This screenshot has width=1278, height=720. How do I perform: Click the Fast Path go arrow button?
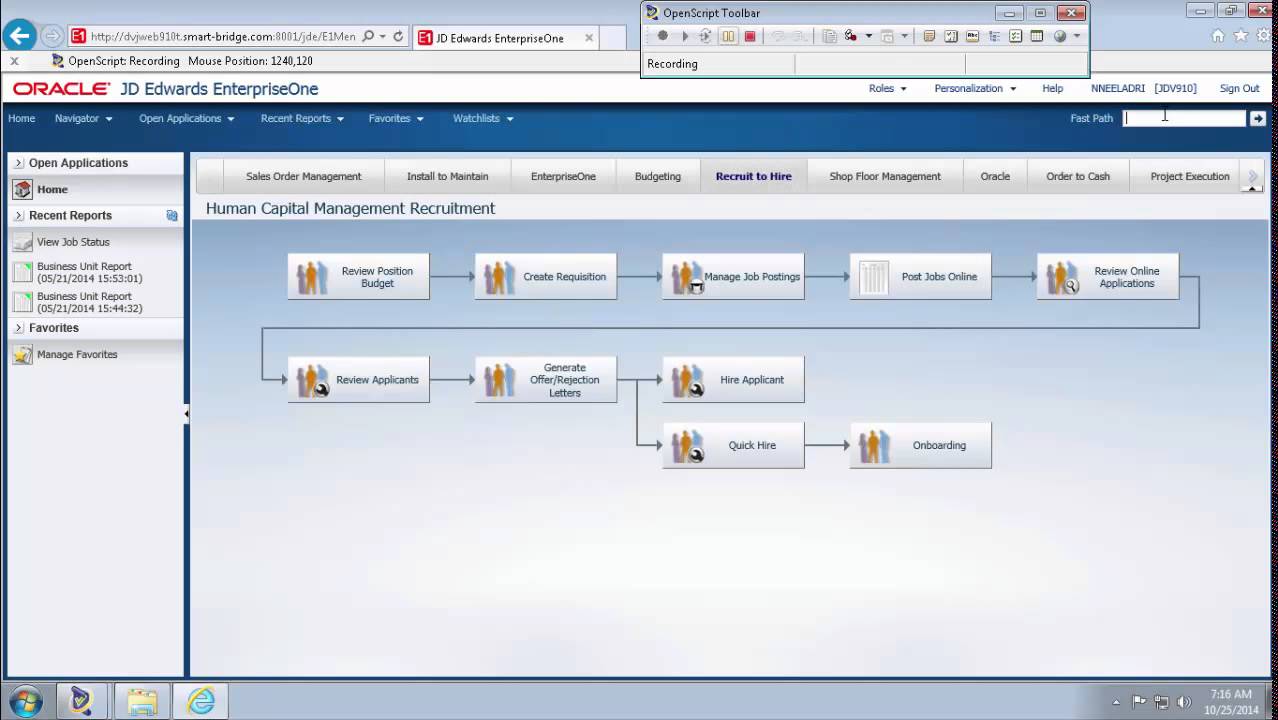coord(1258,118)
